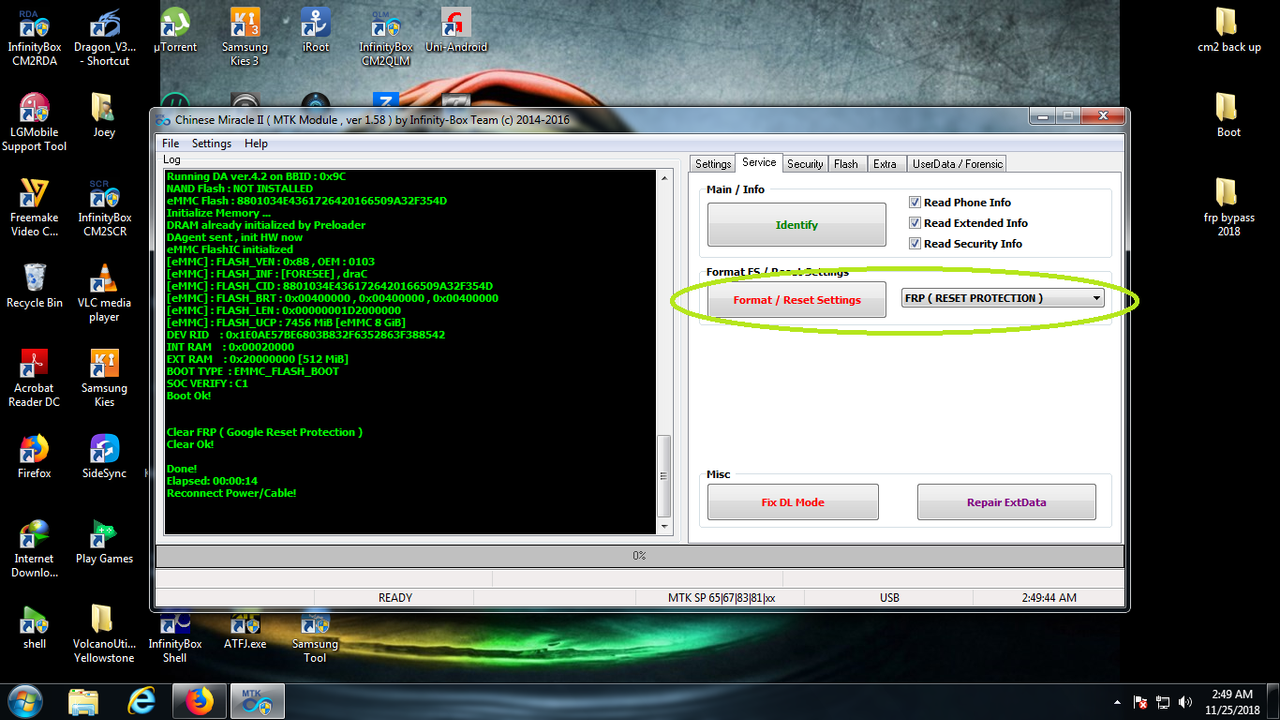
Task: Open the File menu
Action: point(171,143)
